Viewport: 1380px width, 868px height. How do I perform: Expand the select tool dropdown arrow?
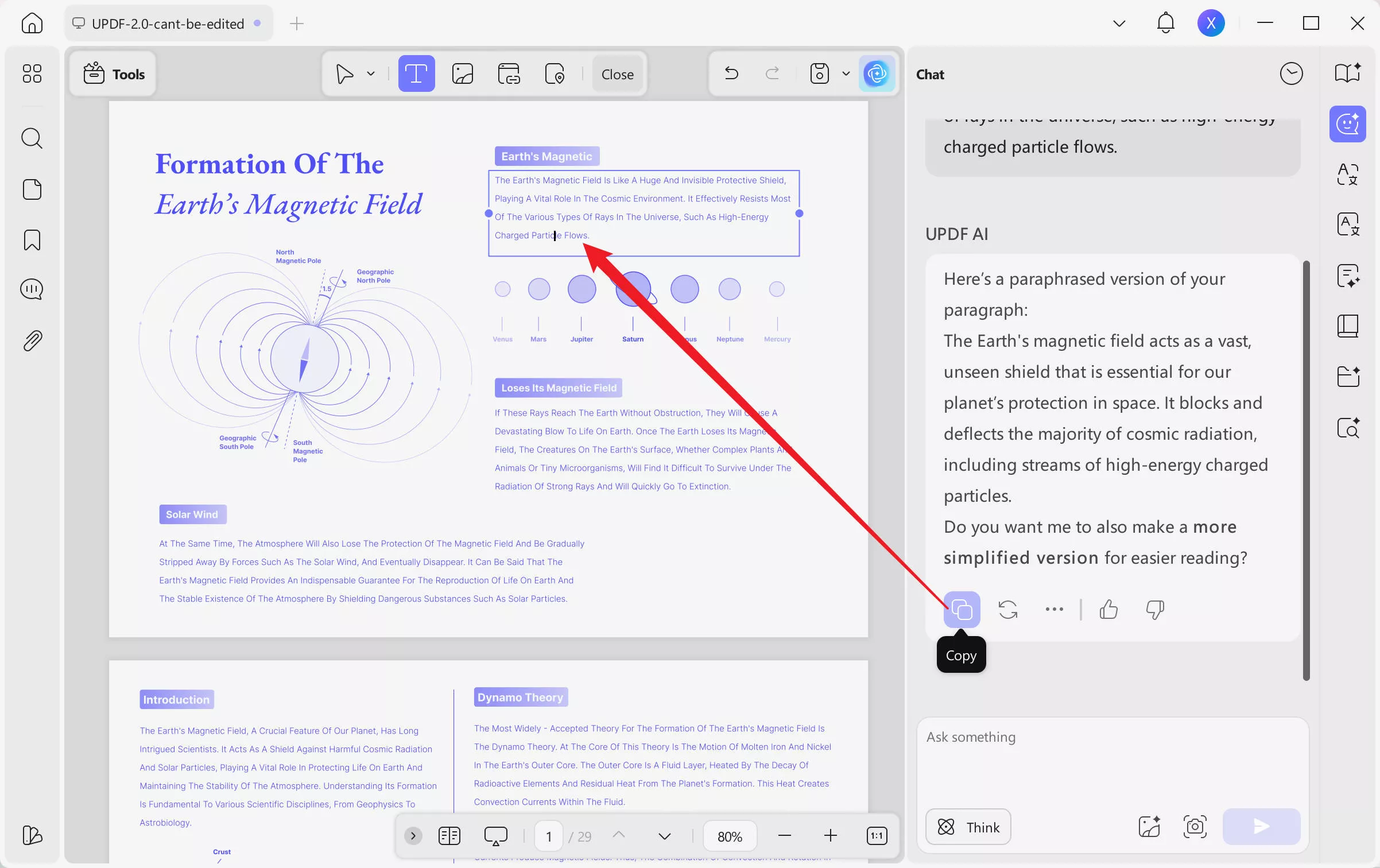(x=371, y=74)
